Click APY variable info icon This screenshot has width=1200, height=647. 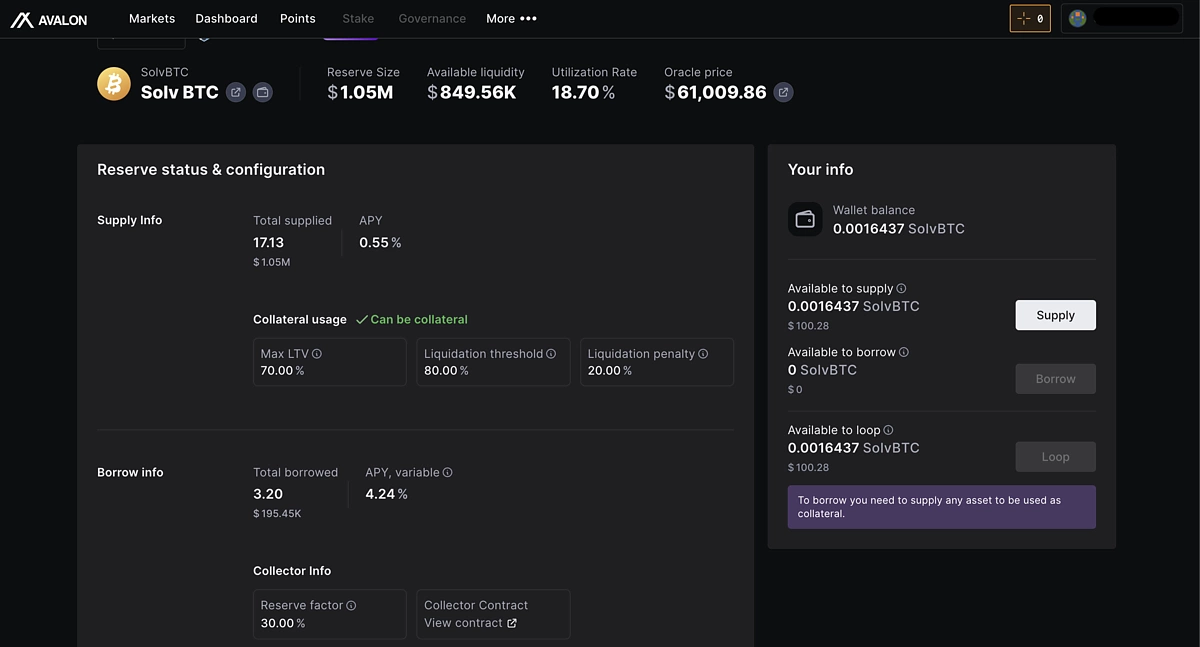click(448, 473)
